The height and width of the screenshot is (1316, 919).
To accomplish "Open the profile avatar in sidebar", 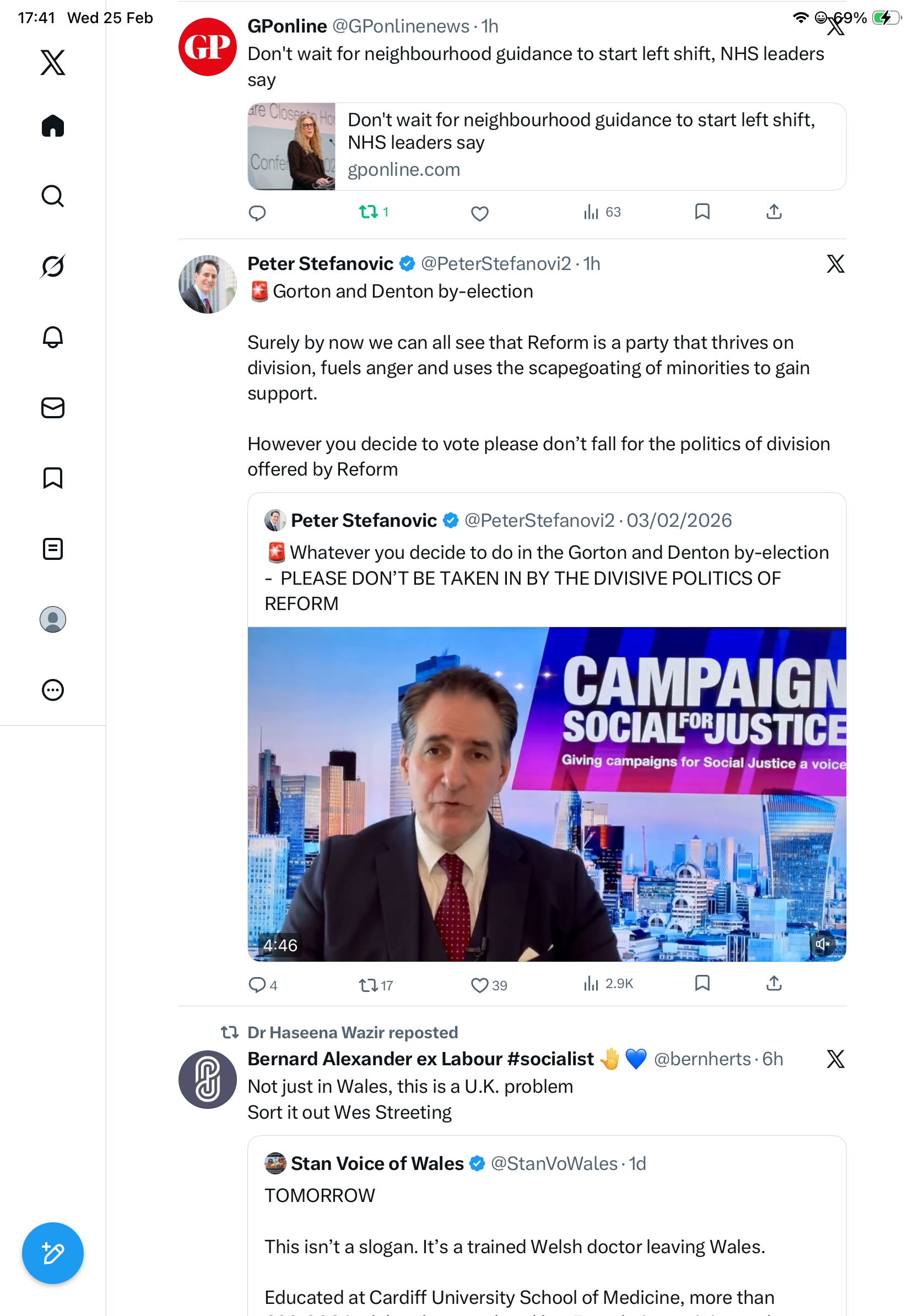I will click(x=53, y=619).
